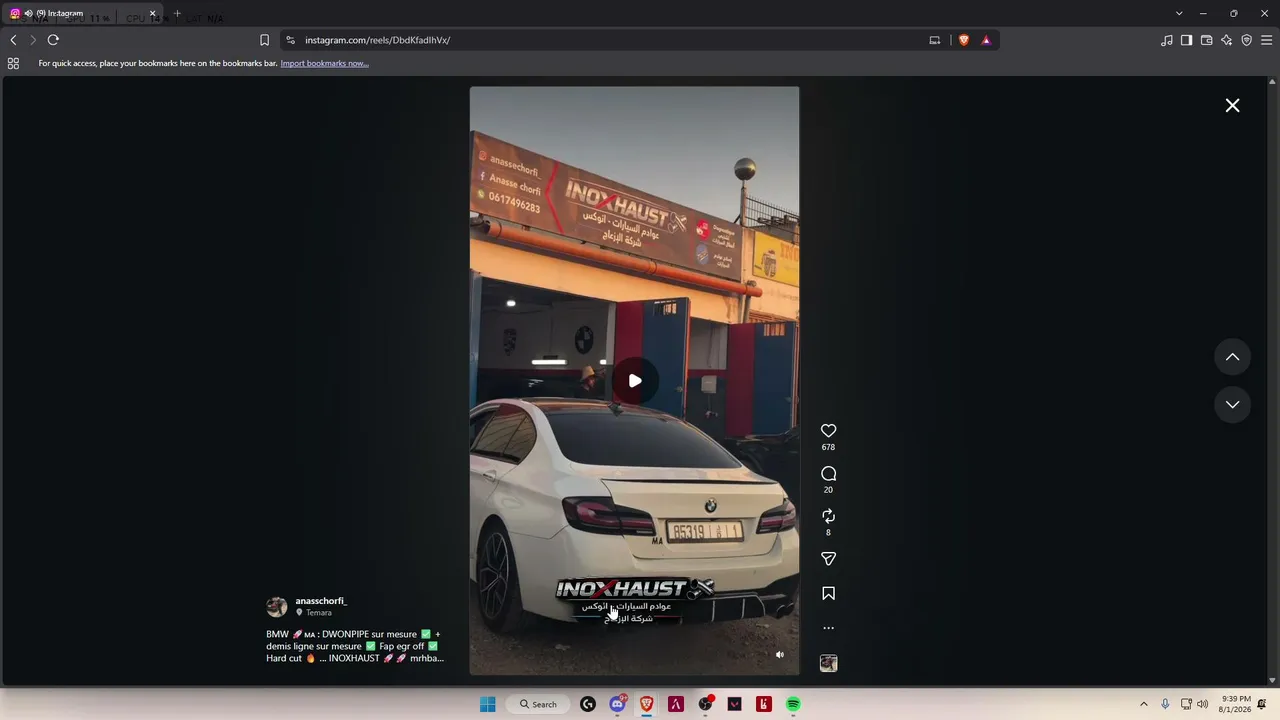This screenshot has height=720, width=1280.
Task: Close the reel viewer
Action: (x=1232, y=105)
